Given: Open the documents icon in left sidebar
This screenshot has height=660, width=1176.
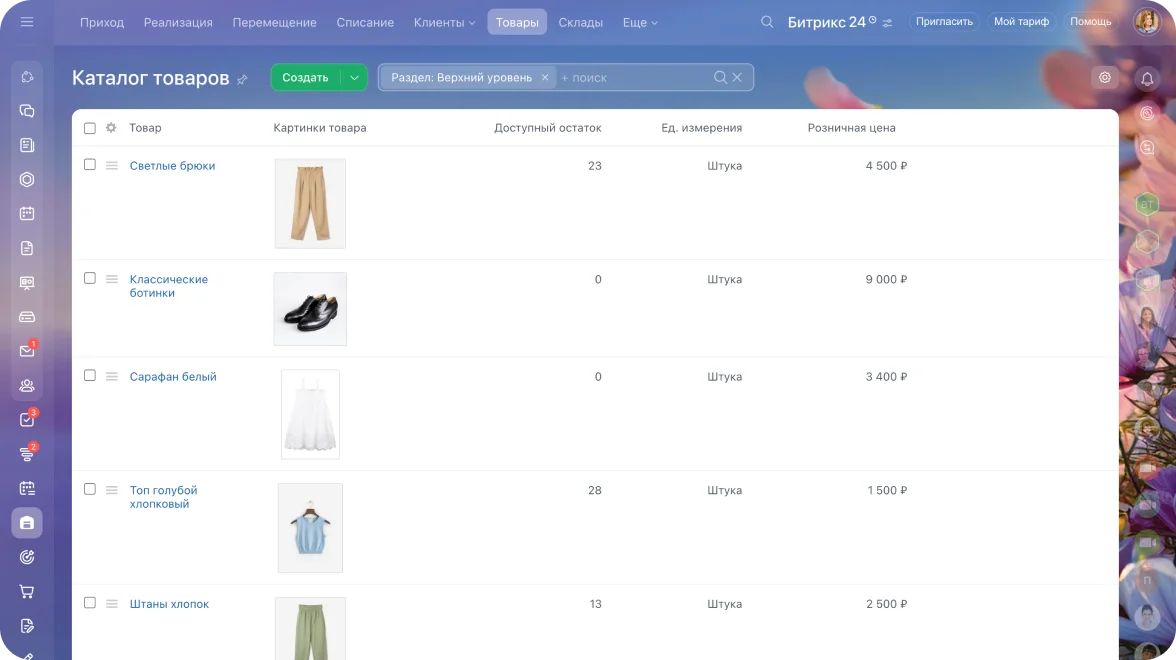Looking at the screenshot, I should [x=27, y=248].
